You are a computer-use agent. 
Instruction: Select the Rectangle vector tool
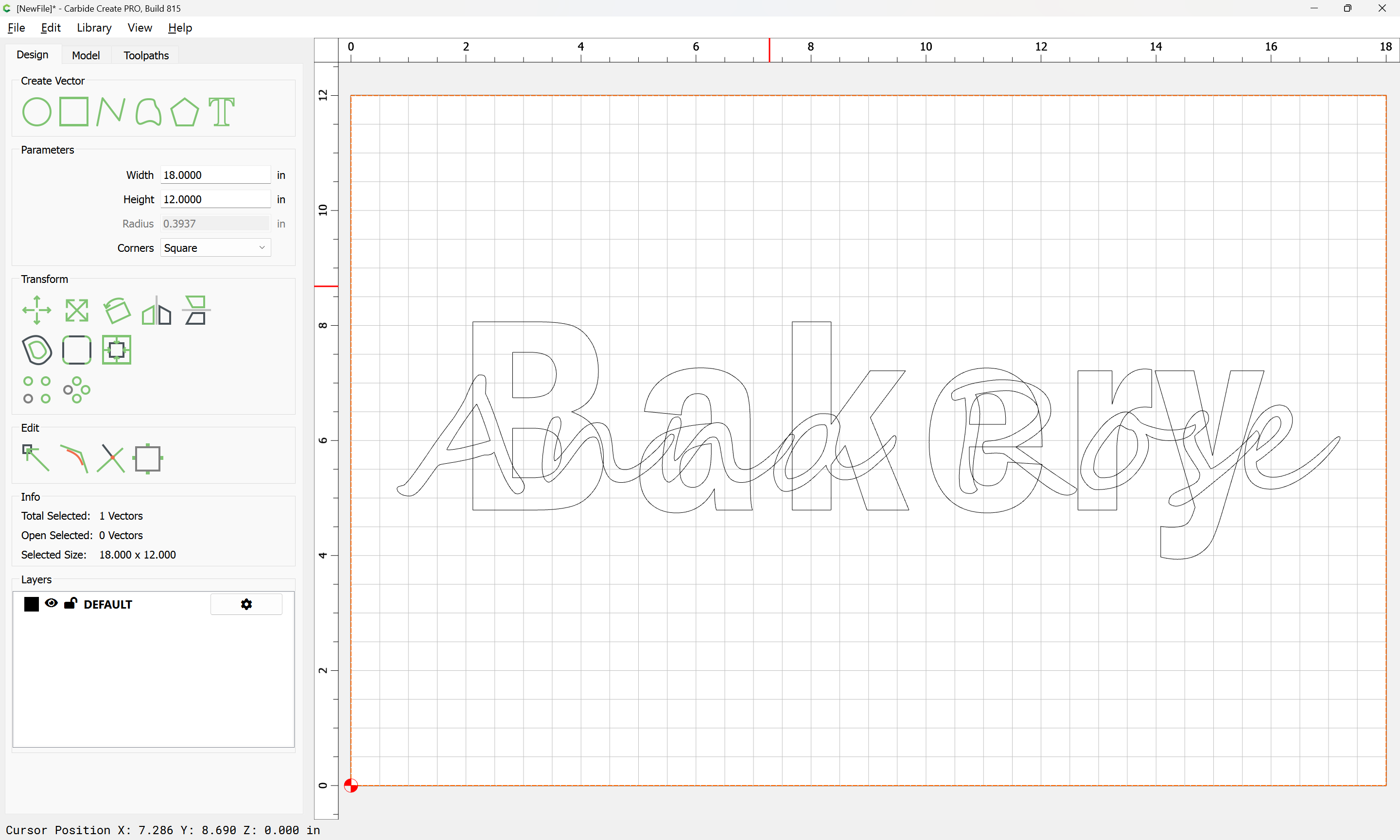click(x=74, y=111)
